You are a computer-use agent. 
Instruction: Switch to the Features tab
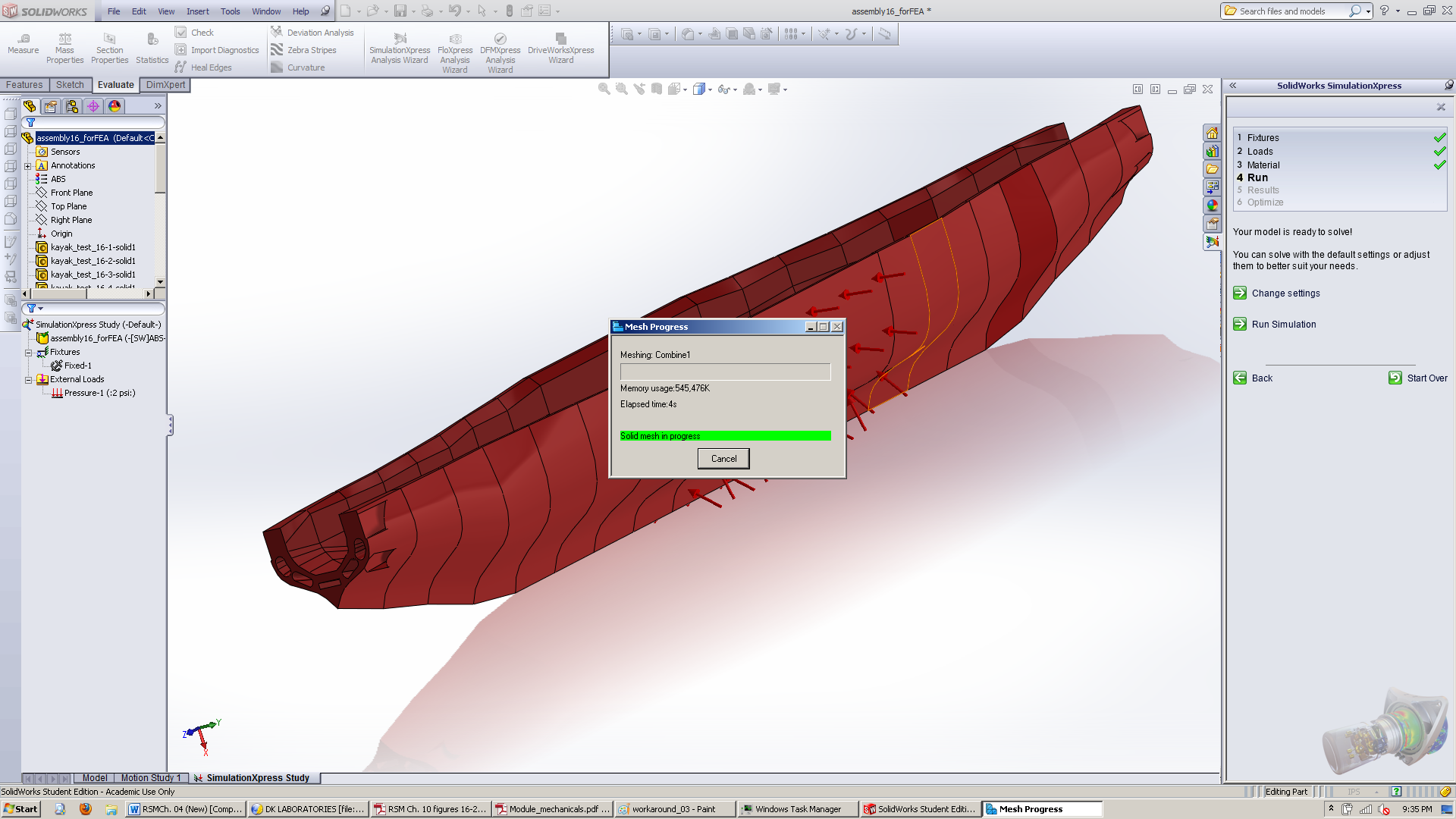24,85
